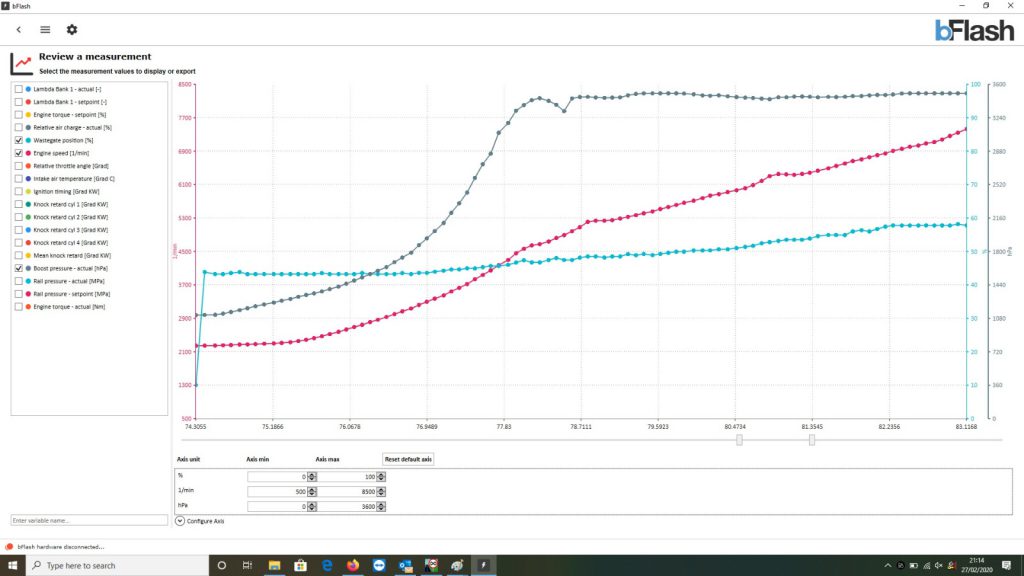
Task: Click the hPa axis max value field
Action: [x=346, y=507]
